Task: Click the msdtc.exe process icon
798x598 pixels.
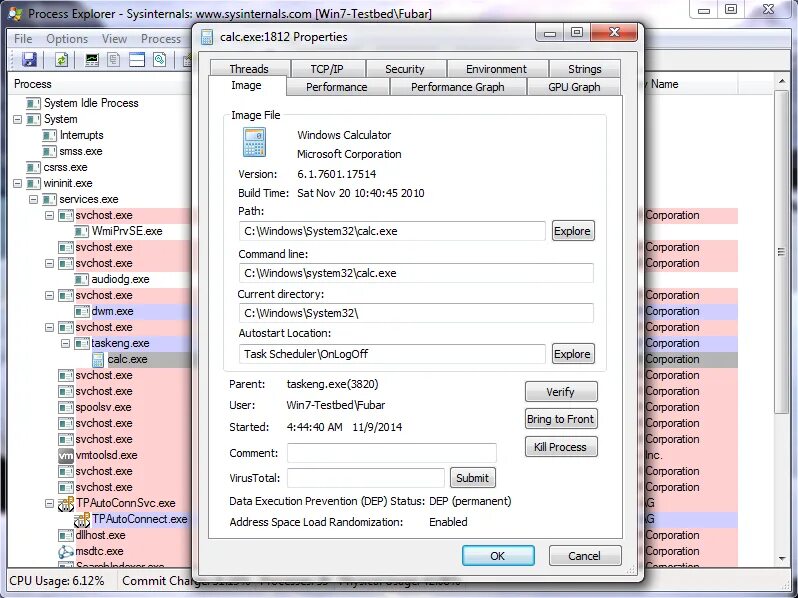Action: [x=66, y=551]
